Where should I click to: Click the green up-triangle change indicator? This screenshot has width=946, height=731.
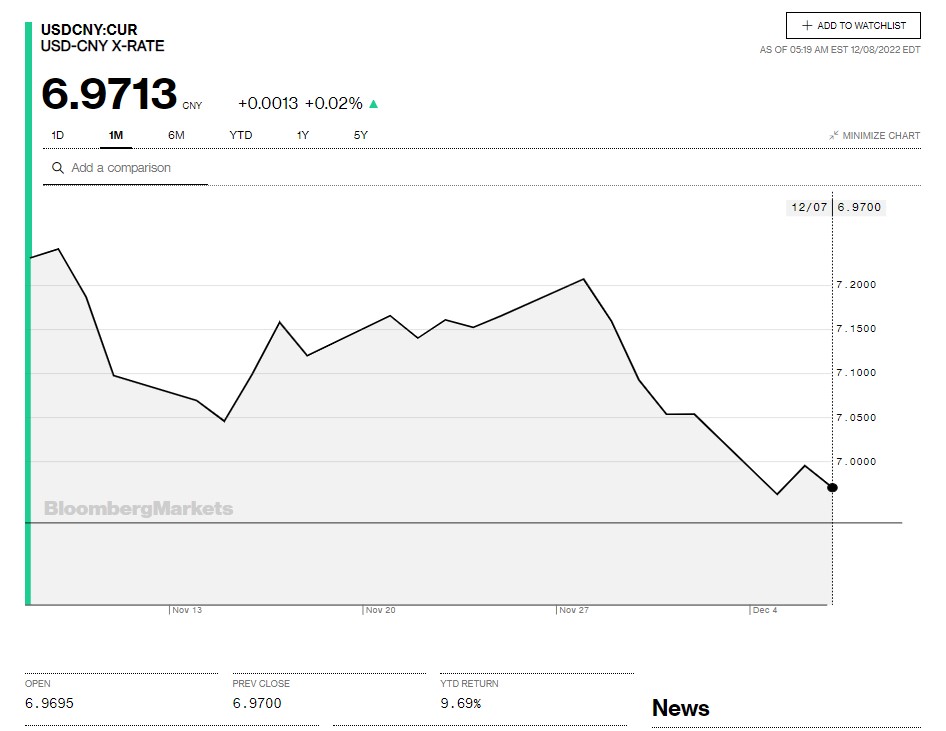(x=374, y=104)
